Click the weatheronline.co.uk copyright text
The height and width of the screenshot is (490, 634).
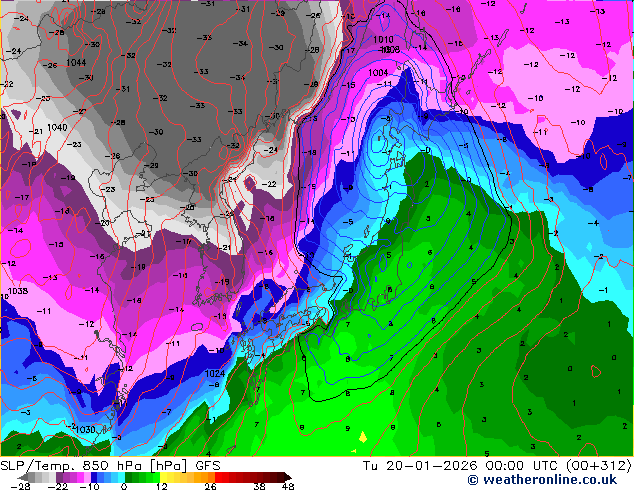(x=542, y=480)
